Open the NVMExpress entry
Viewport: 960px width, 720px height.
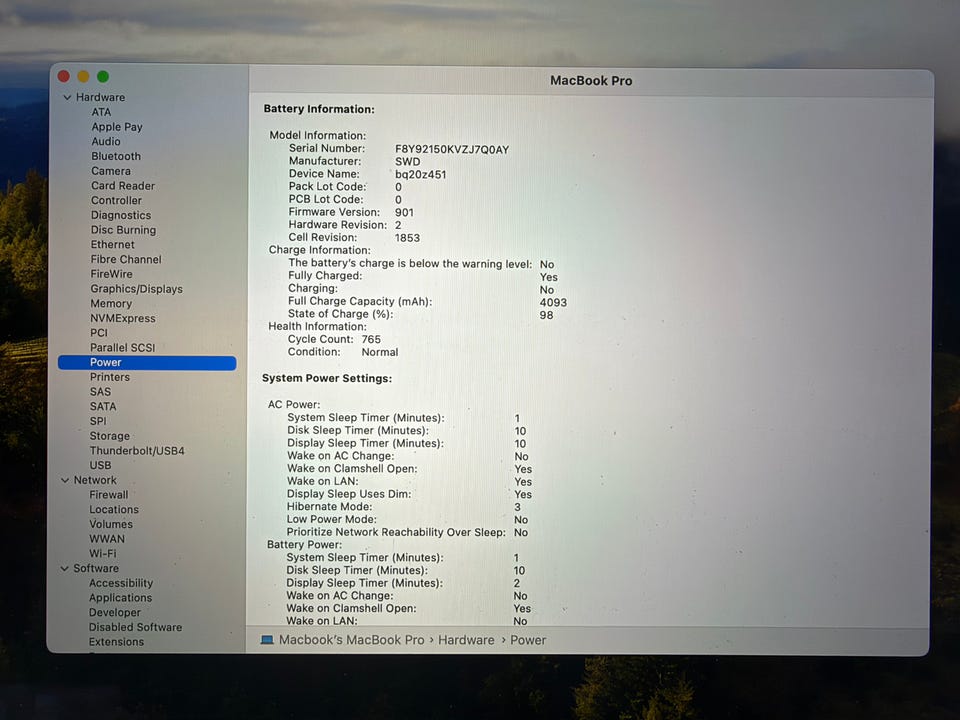(x=123, y=318)
